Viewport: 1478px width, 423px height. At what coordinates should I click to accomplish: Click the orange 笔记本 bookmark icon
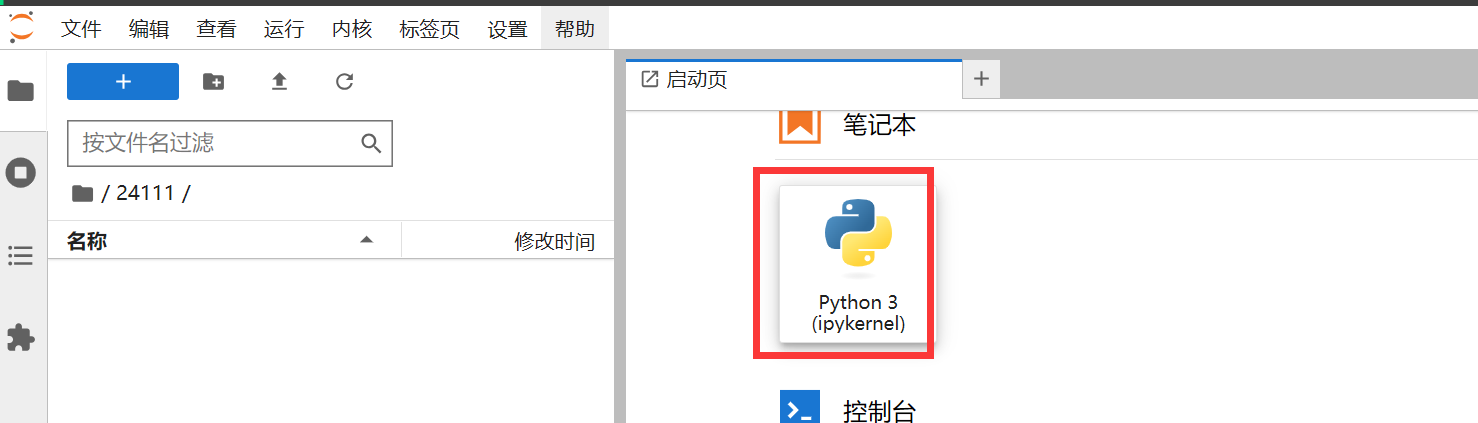pyautogui.click(x=800, y=125)
